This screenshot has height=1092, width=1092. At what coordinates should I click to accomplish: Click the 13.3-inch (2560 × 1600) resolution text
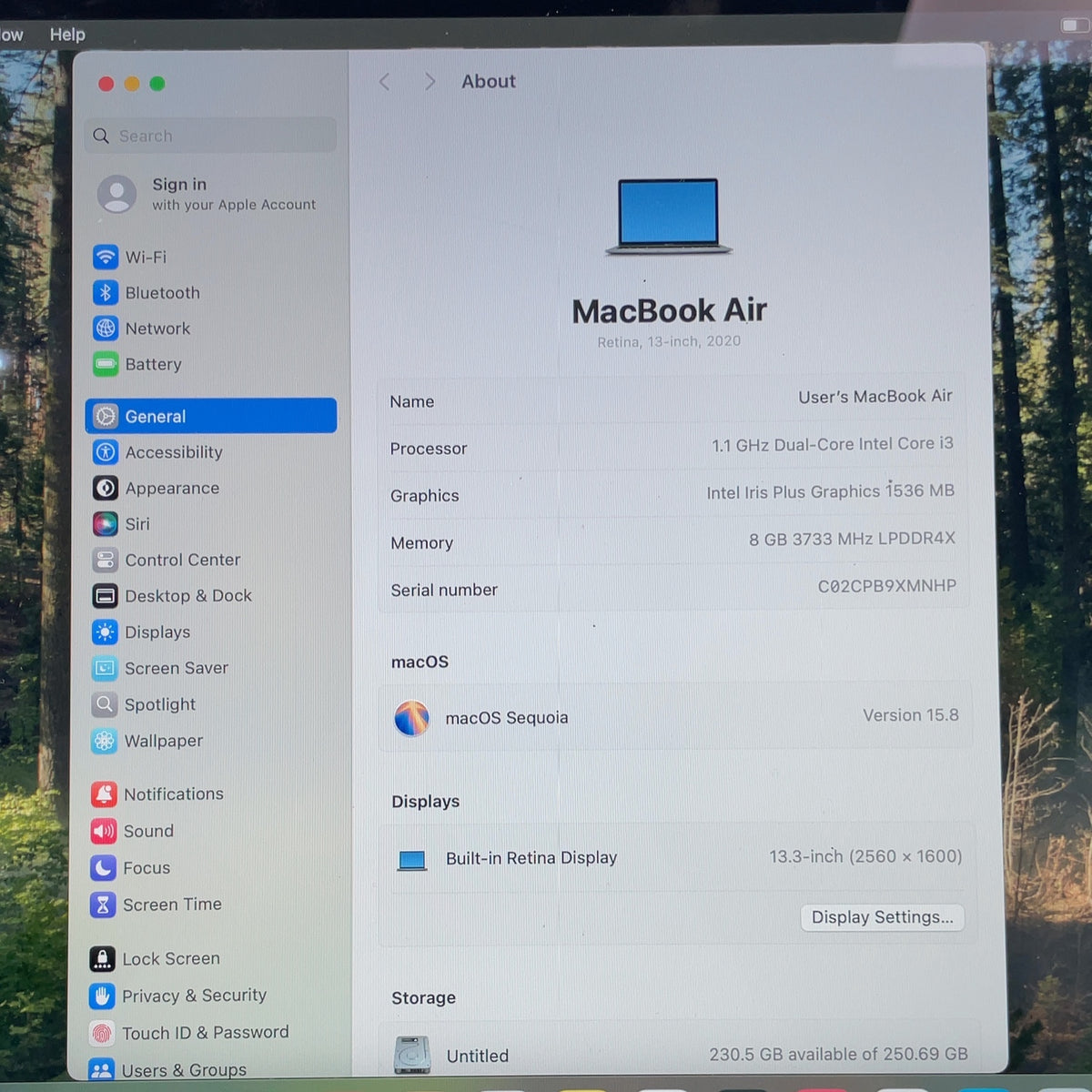[865, 856]
